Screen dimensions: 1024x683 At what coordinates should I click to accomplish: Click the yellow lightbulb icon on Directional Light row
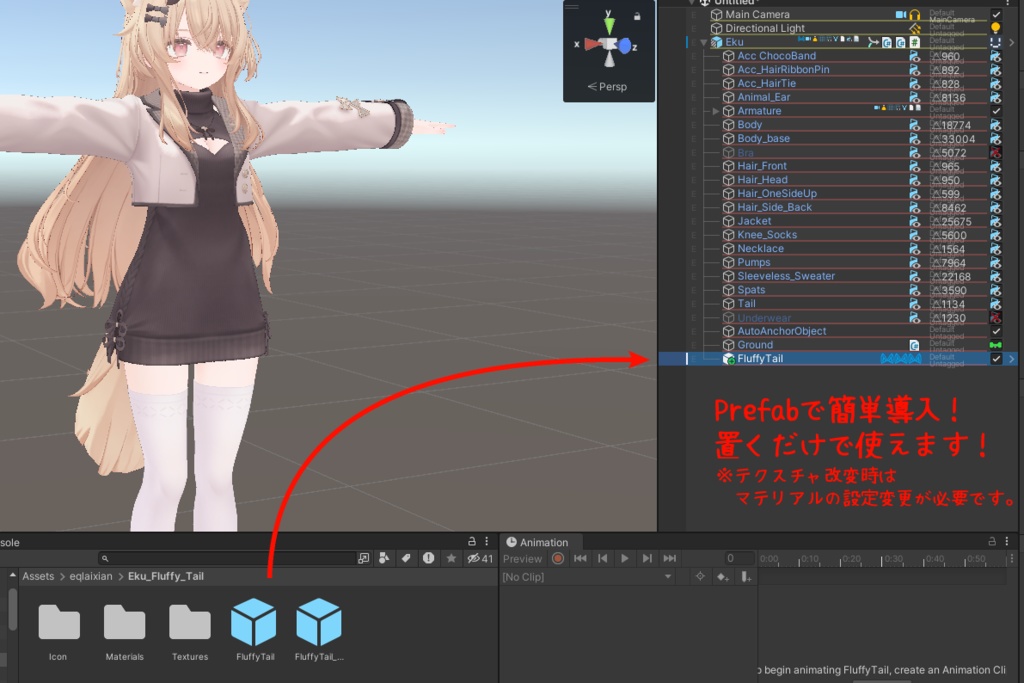pos(995,27)
